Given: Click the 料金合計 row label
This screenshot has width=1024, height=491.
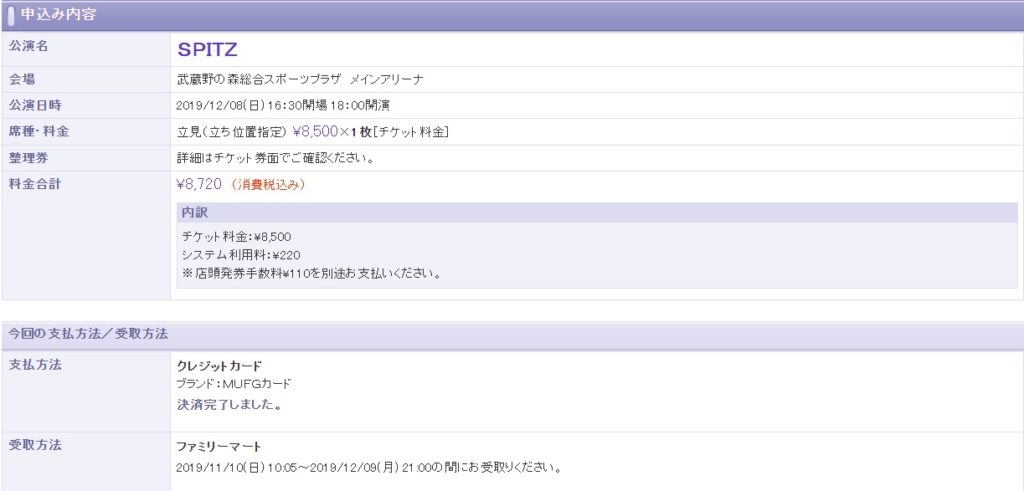Looking at the screenshot, I should pyautogui.click(x=36, y=184).
